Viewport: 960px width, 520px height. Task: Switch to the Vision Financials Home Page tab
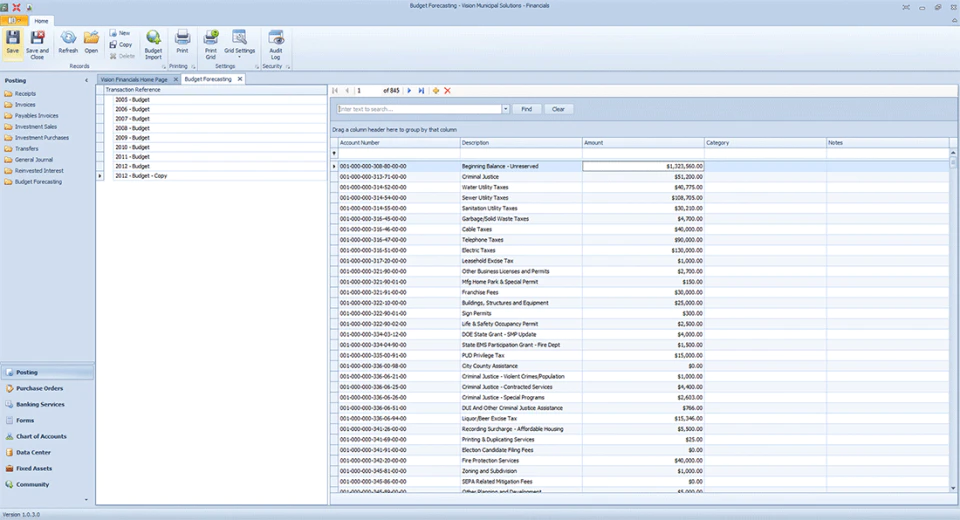point(133,80)
